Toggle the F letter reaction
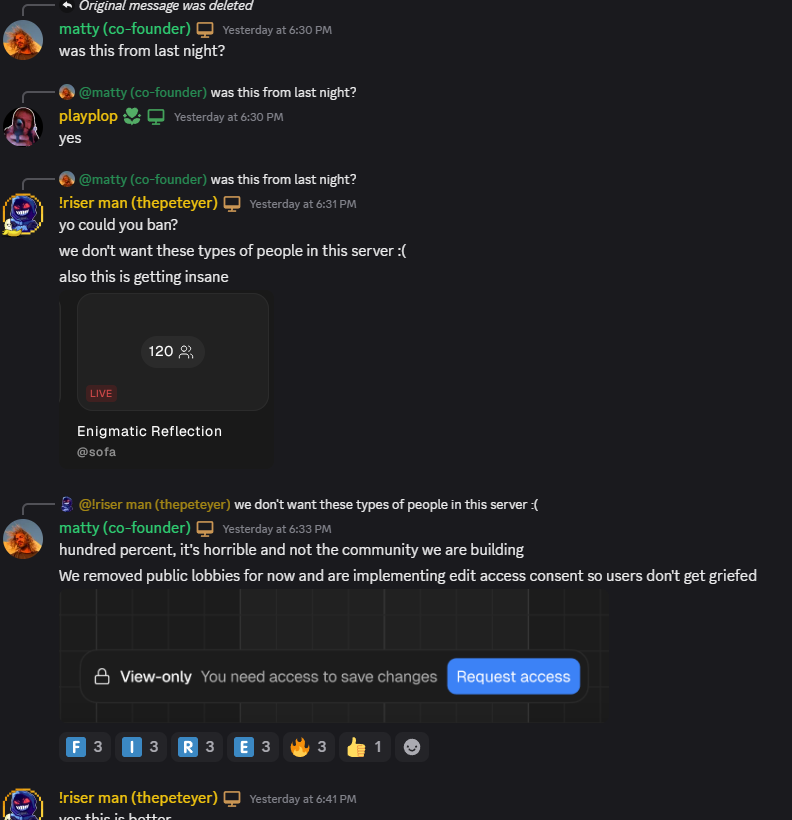 (x=85, y=747)
